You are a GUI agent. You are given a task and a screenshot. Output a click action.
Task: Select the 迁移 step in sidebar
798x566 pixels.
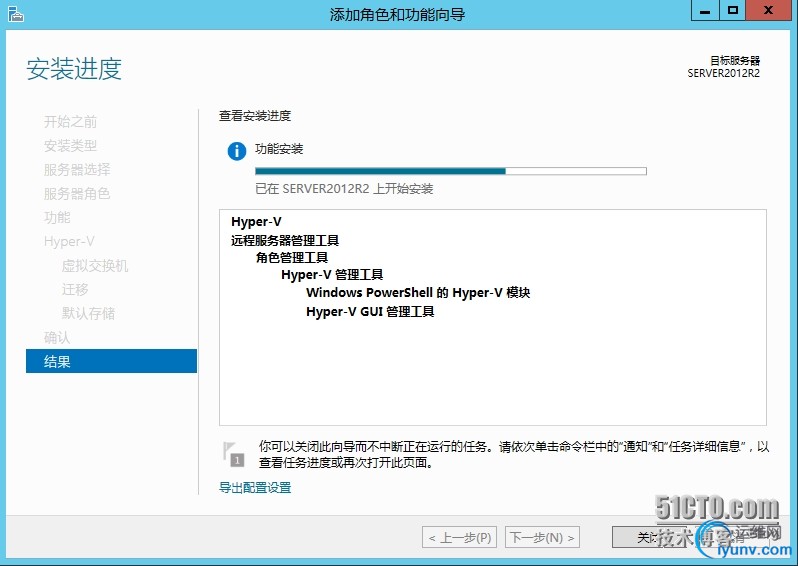click(75, 289)
